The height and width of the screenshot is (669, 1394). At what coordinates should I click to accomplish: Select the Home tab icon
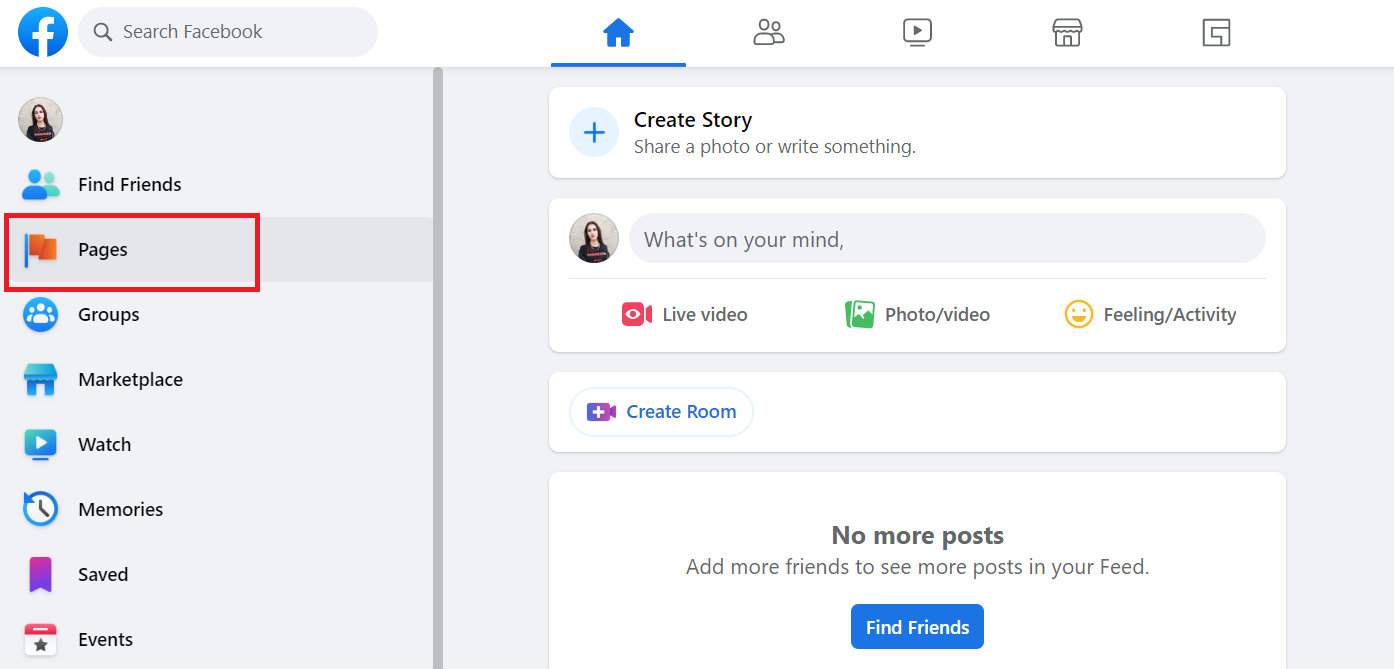[x=618, y=33]
